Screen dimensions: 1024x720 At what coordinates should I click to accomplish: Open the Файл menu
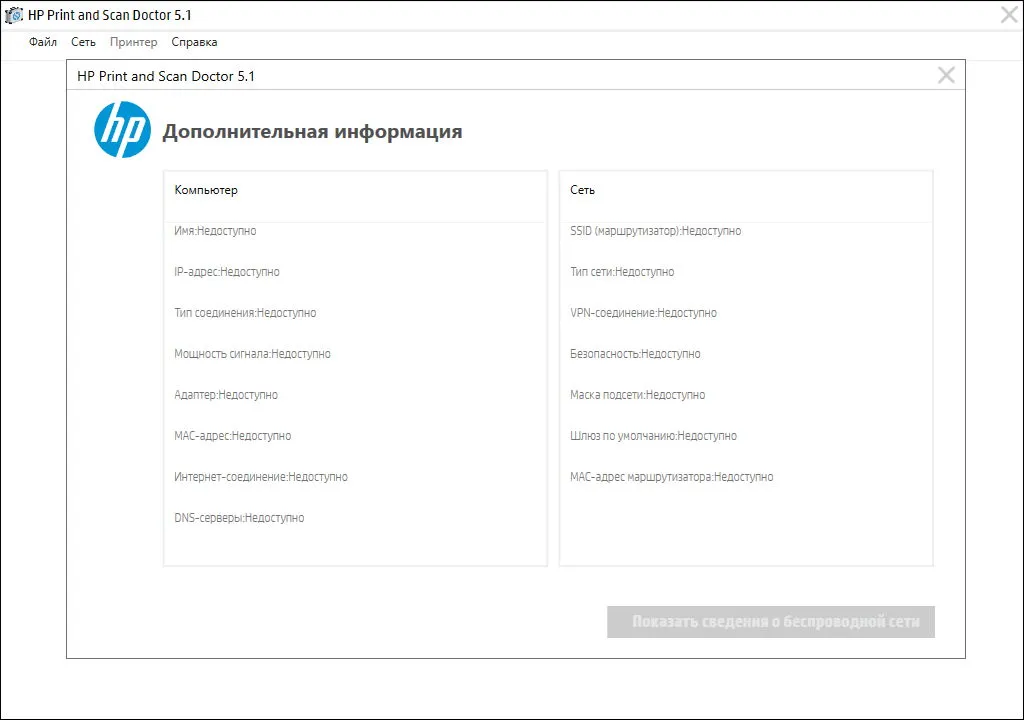pos(42,42)
